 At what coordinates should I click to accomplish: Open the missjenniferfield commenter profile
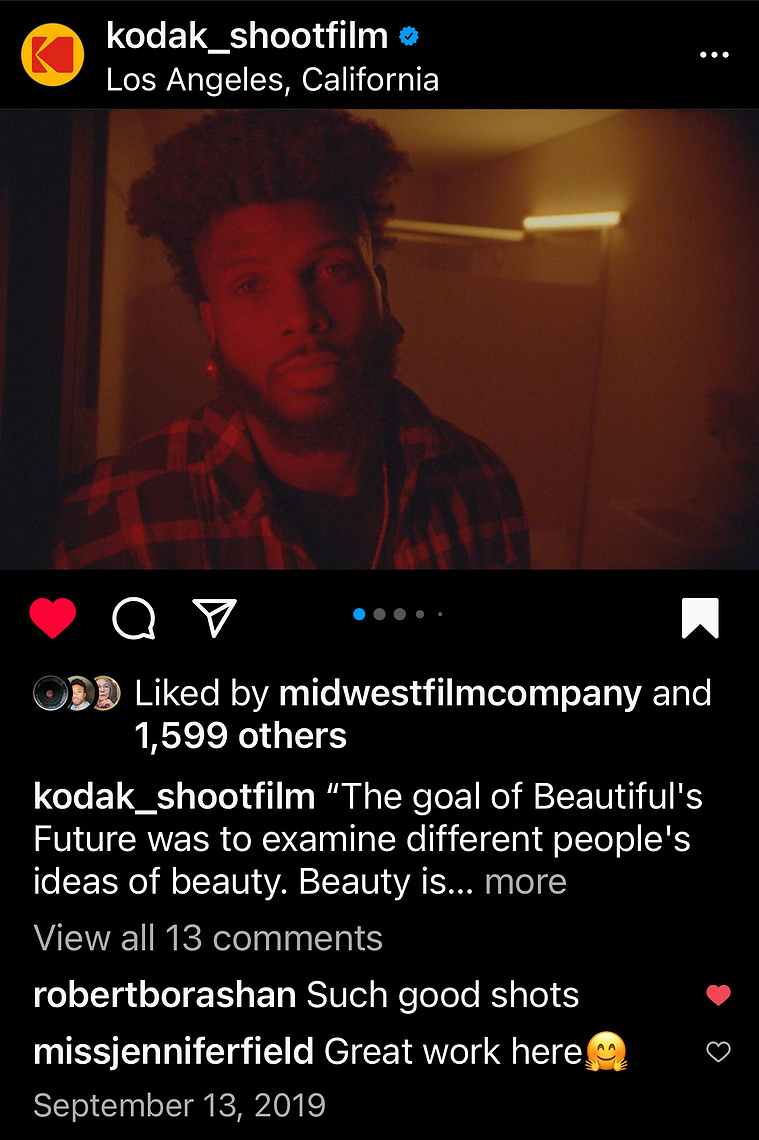174,1051
